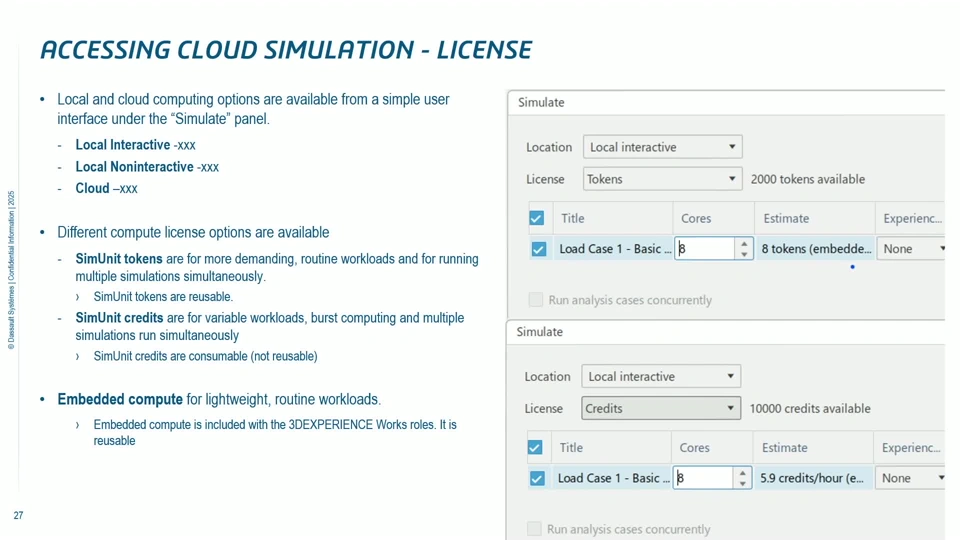The height and width of the screenshot is (540, 960).
Task: Click the upper Simulate panel title
Action: [541, 102]
